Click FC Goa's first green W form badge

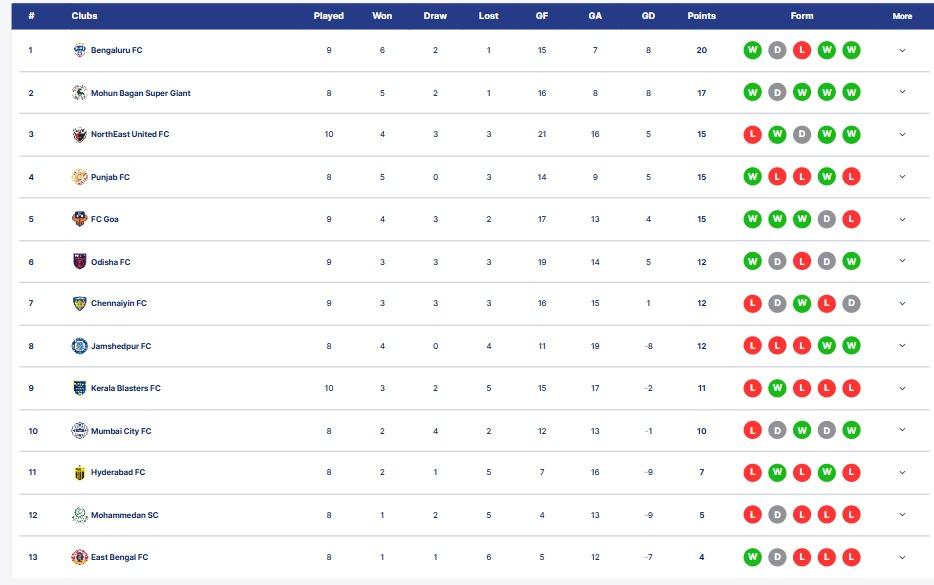coord(752,219)
